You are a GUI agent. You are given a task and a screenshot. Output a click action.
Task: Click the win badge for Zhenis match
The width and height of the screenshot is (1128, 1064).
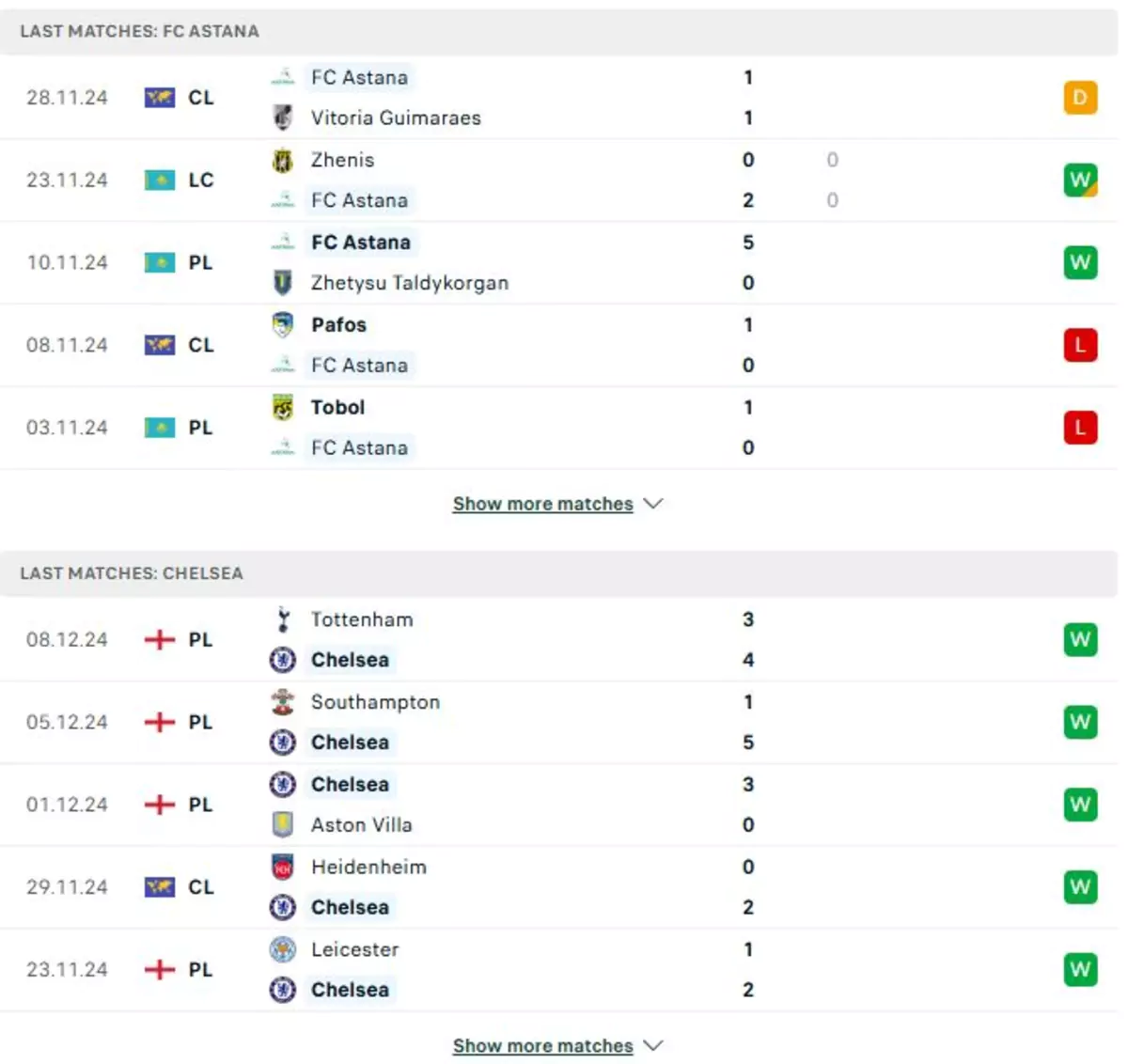coord(1080,180)
